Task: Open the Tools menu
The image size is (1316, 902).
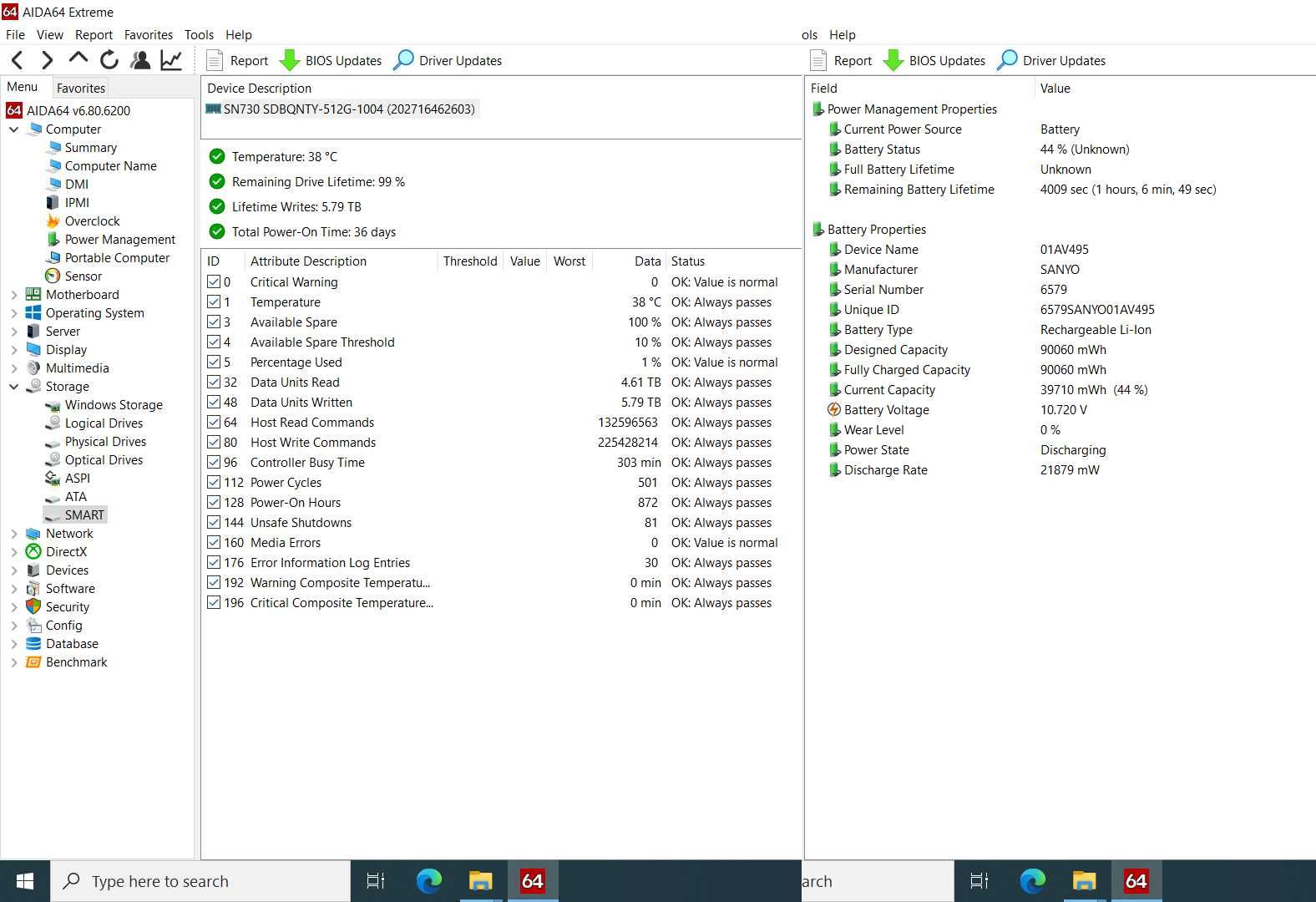Action: point(199,34)
